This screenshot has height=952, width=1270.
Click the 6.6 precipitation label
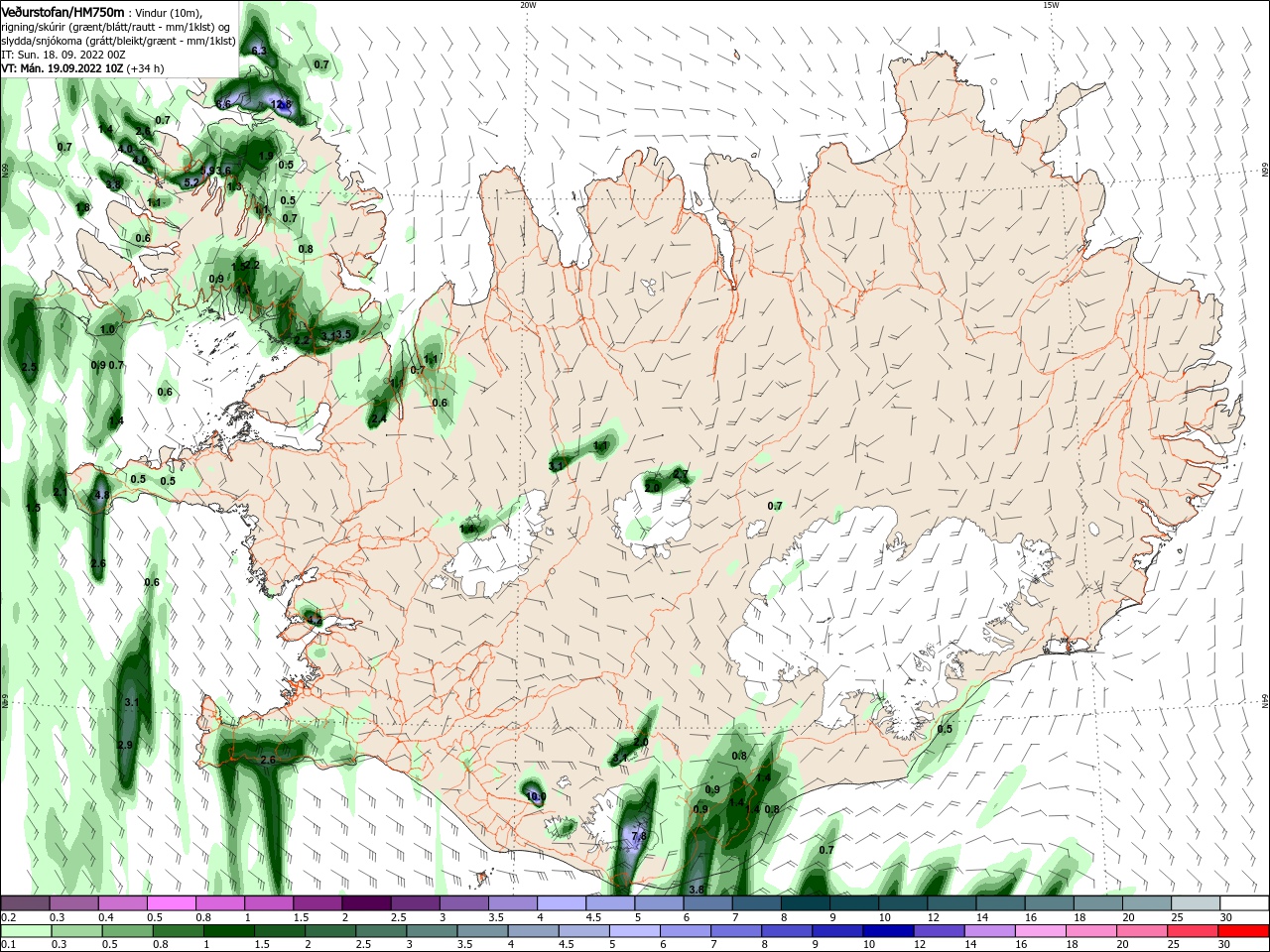click(223, 104)
